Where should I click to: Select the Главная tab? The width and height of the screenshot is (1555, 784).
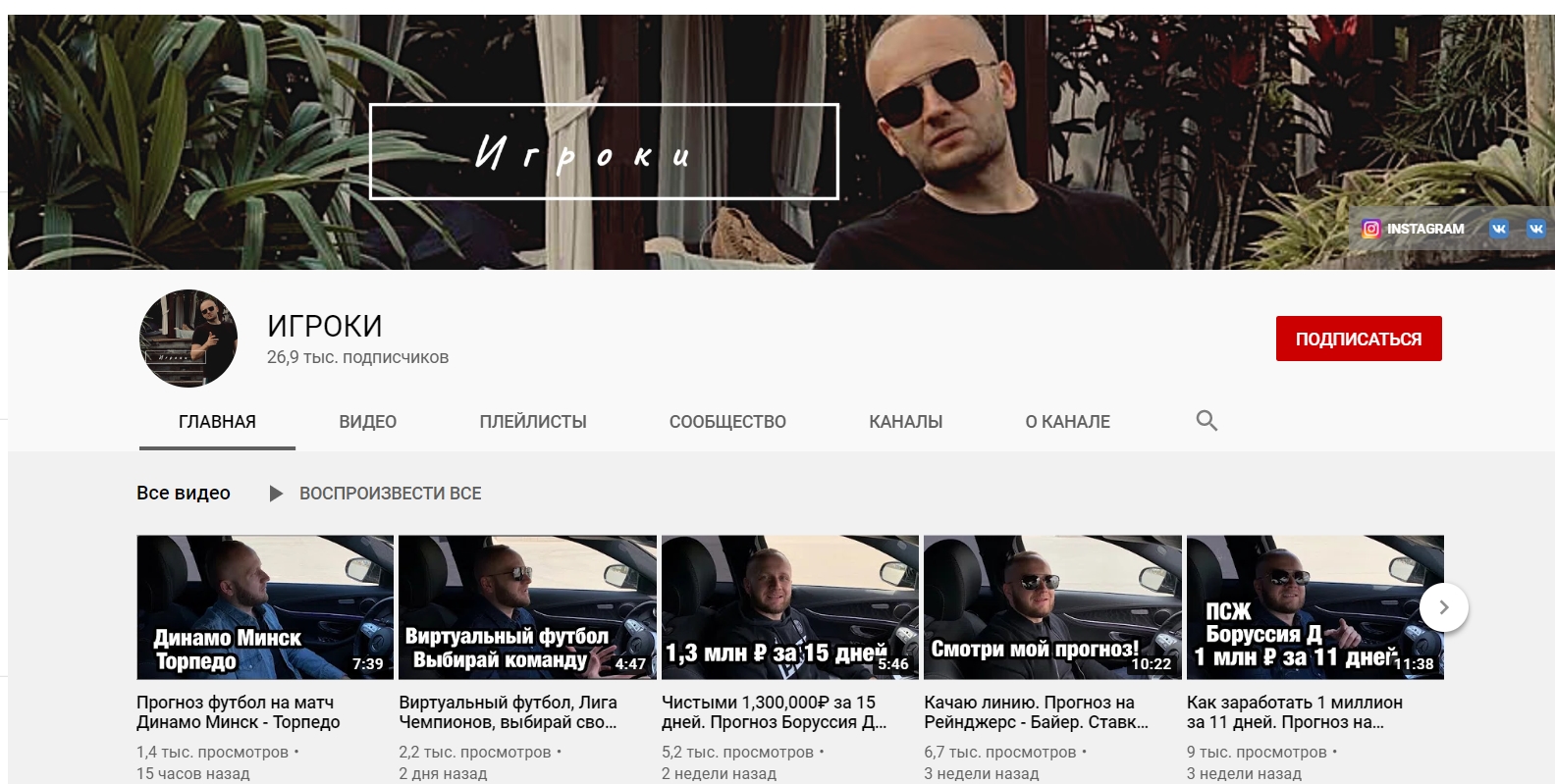[217, 422]
